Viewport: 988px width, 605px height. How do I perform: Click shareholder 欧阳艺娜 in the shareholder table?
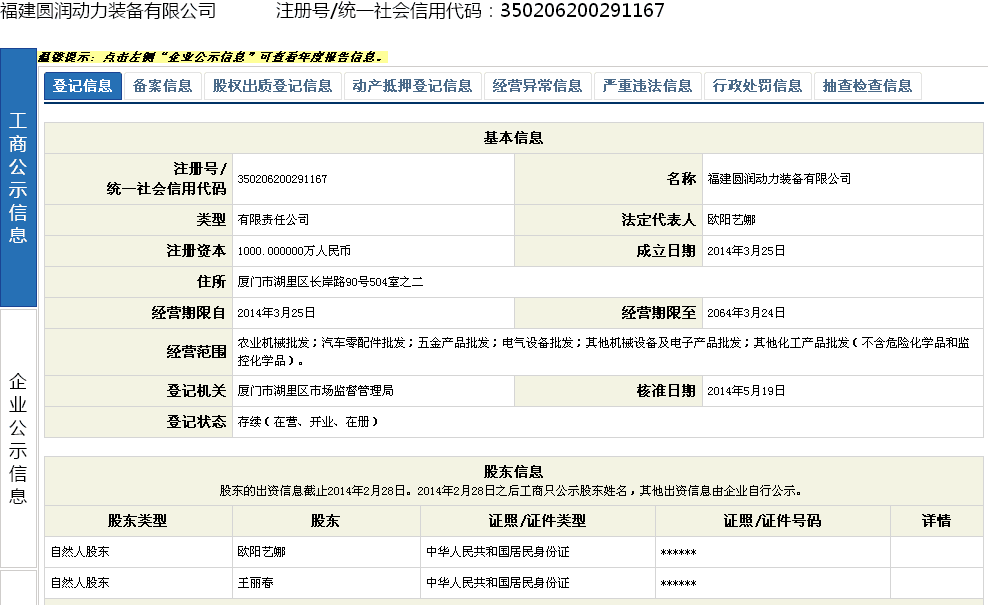point(261,552)
